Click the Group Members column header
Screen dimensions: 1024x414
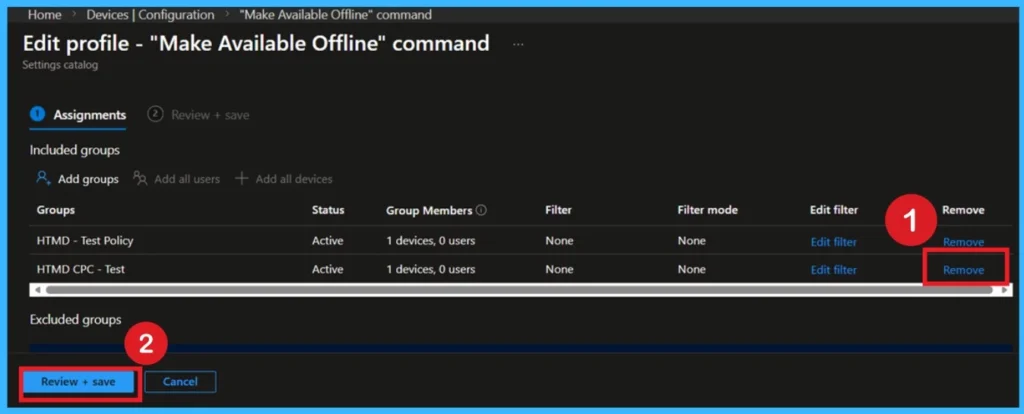coord(429,210)
